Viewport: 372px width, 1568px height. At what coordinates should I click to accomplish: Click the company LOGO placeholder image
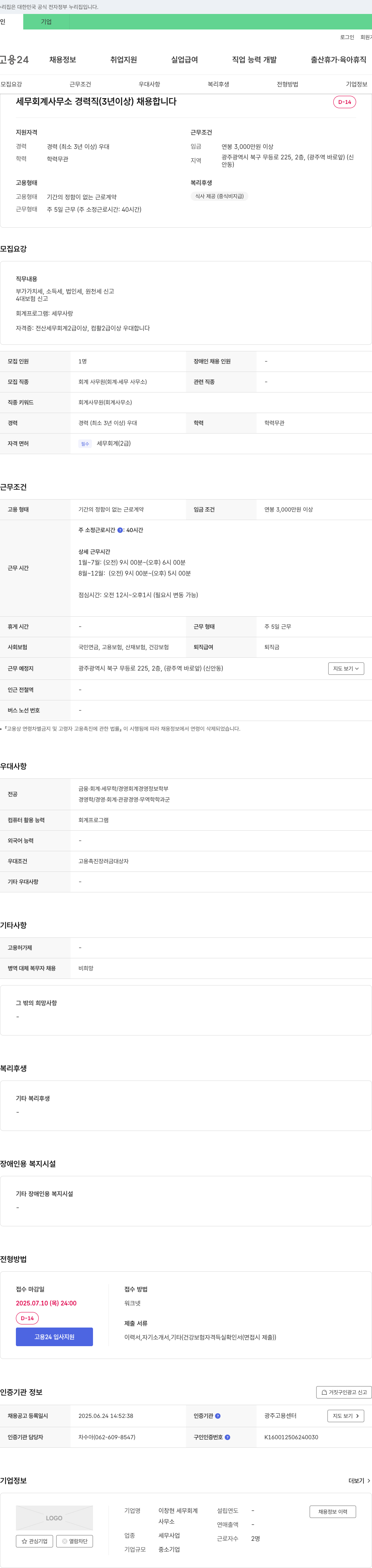coord(54,1518)
